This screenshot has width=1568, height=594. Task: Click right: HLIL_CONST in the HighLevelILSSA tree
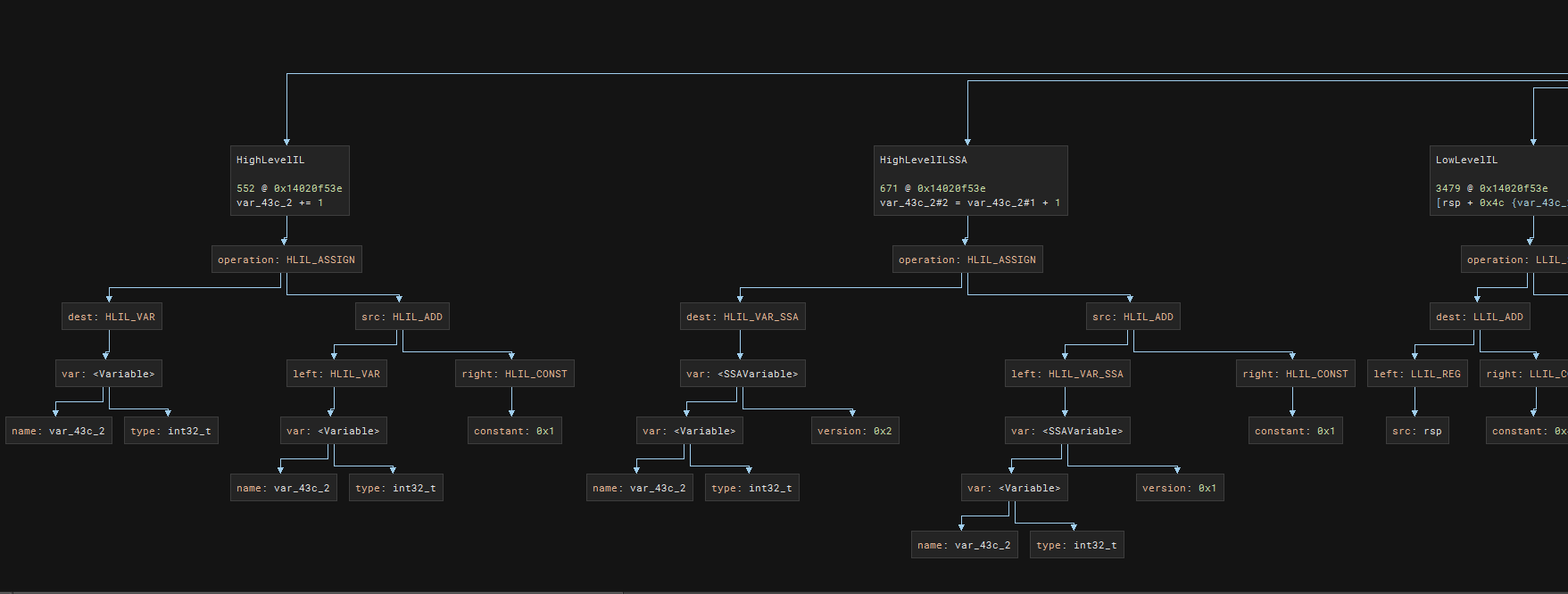tap(1295, 374)
